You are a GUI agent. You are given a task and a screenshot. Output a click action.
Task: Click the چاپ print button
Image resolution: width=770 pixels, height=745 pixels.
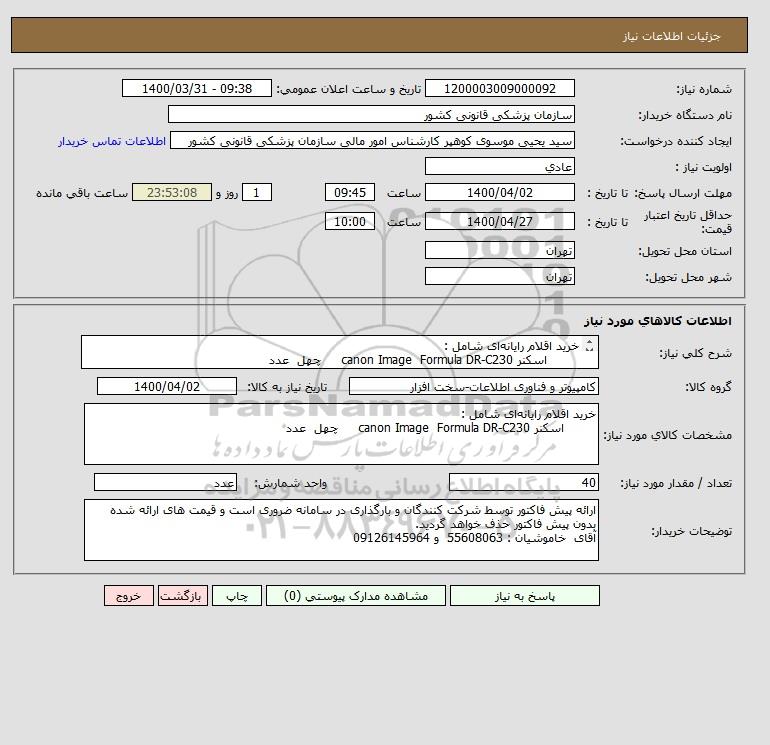(x=237, y=596)
